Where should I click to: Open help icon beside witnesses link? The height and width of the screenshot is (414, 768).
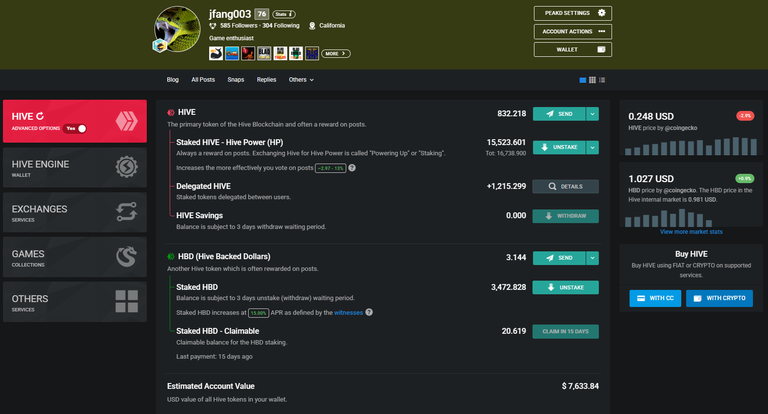pyautogui.click(x=369, y=312)
